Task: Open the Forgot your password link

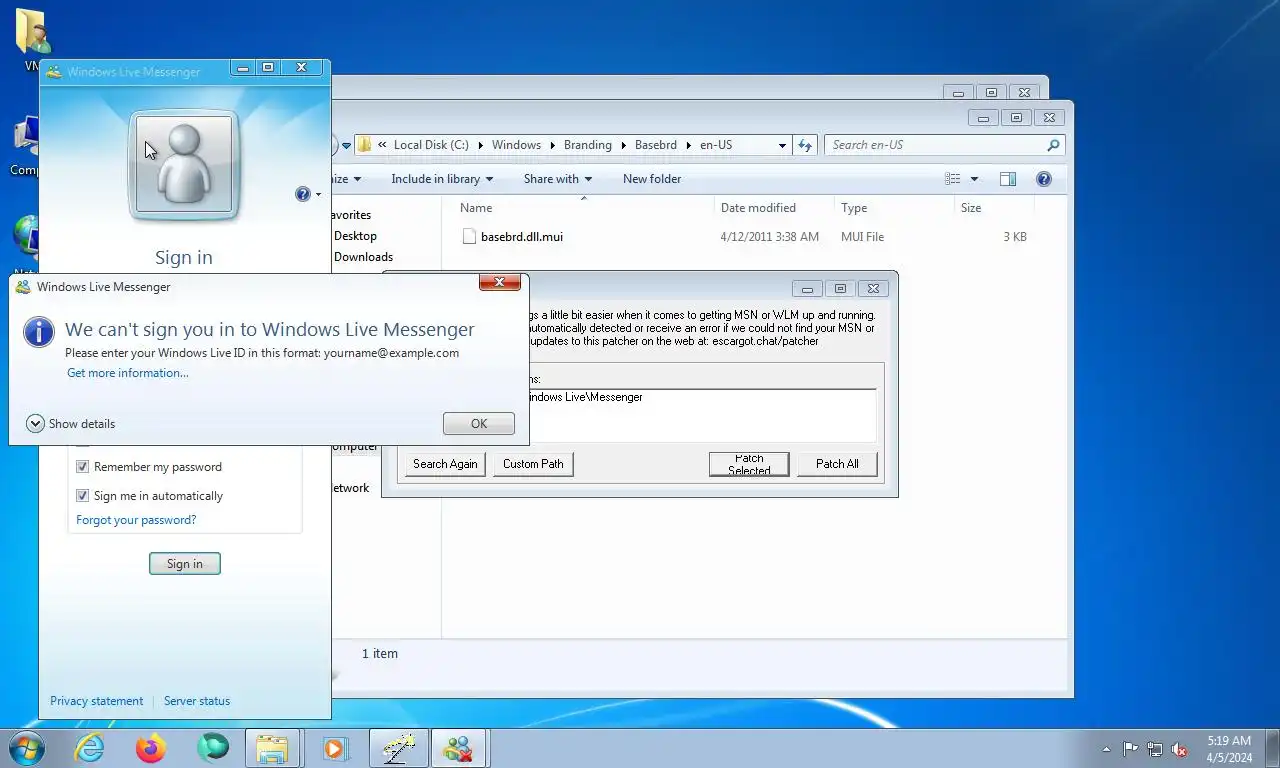Action: [x=136, y=520]
